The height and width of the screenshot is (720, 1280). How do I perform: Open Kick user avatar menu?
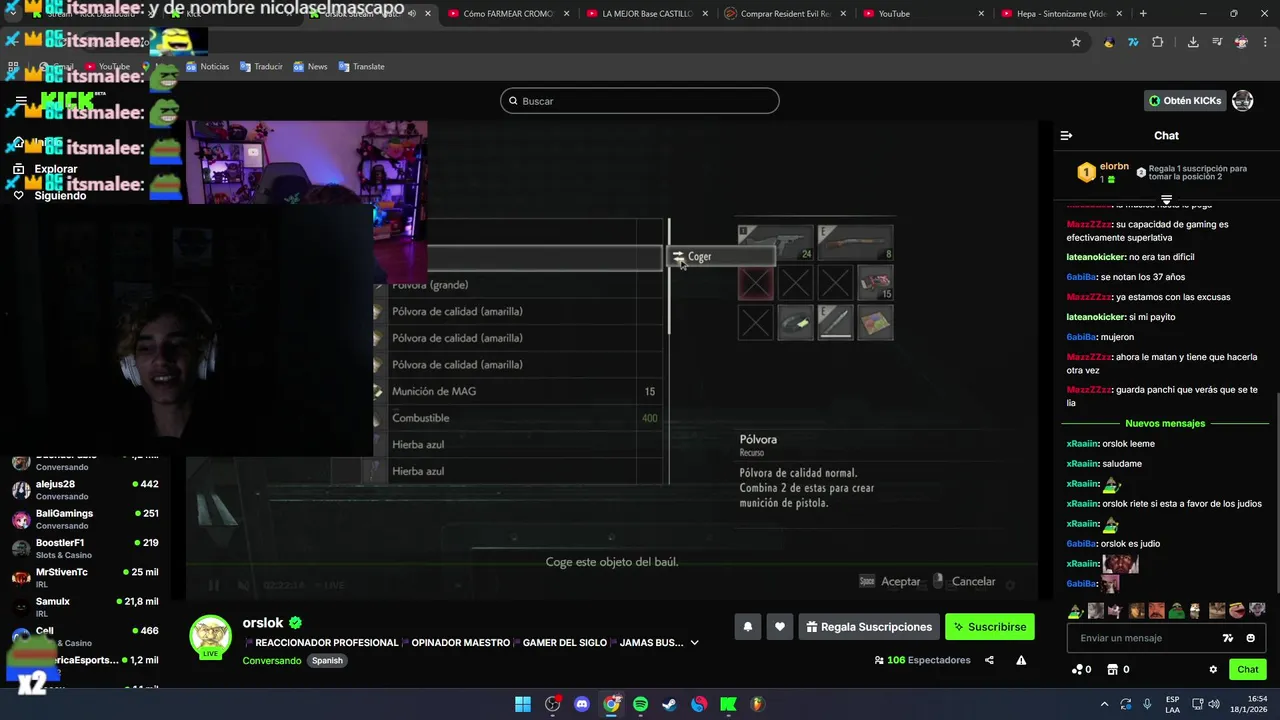[1243, 101]
